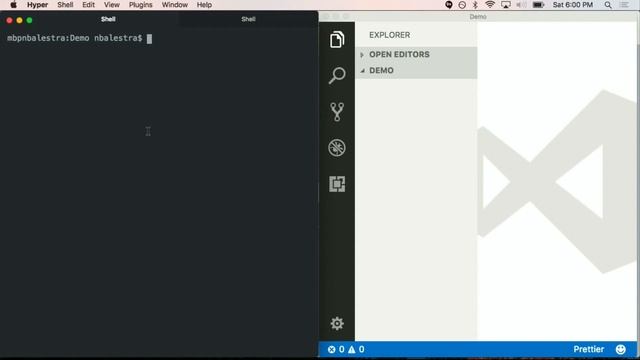640x360 pixels.
Task: Open the Shell menu
Action: (x=65, y=5)
